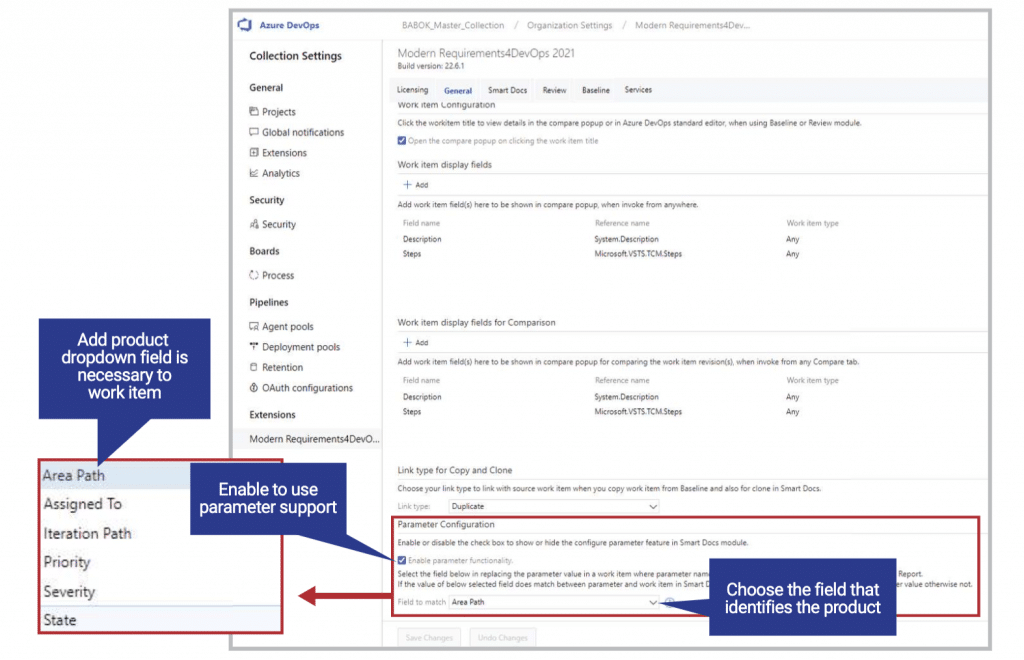The image size is (1024, 660).
Task: Go to the Review tab
Action: tap(554, 90)
